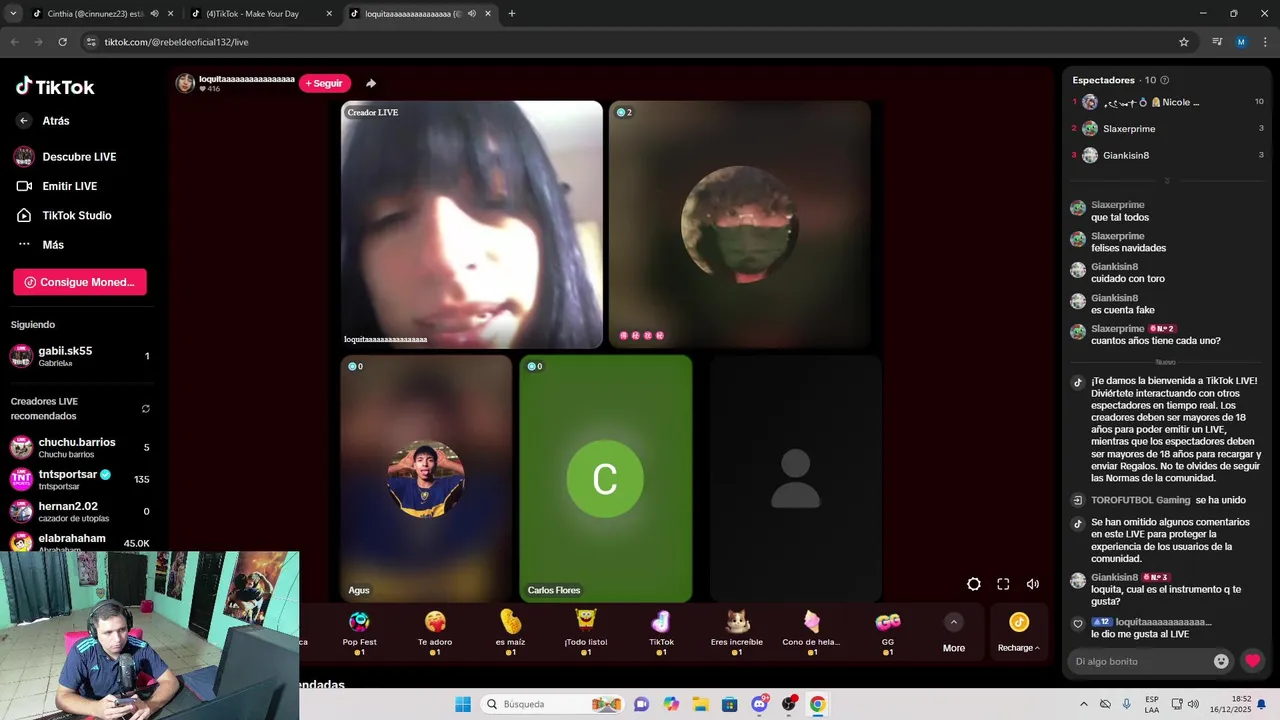Image resolution: width=1280 pixels, height=720 pixels.
Task: Open OBS Studio from the taskbar
Action: coord(789,704)
